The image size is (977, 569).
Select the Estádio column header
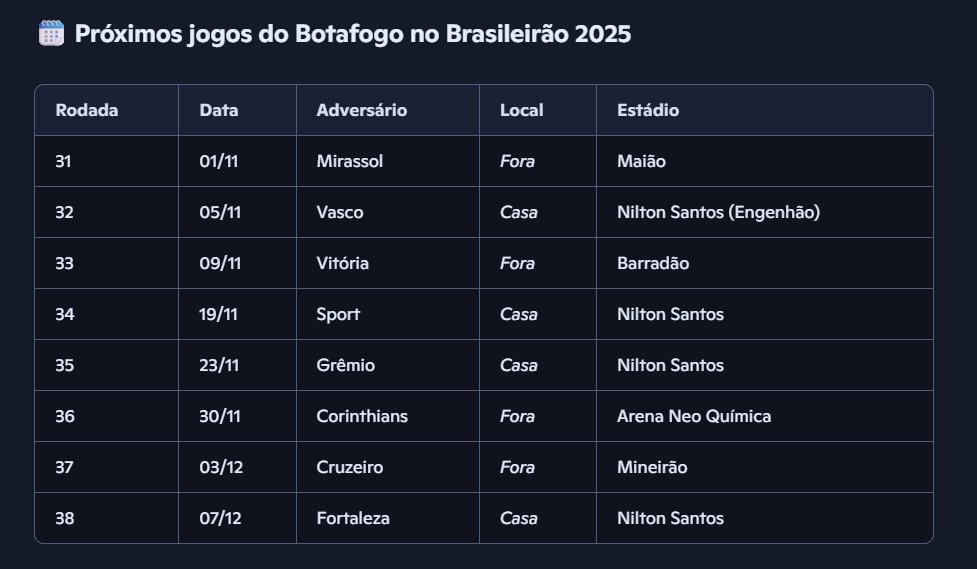[x=648, y=110]
